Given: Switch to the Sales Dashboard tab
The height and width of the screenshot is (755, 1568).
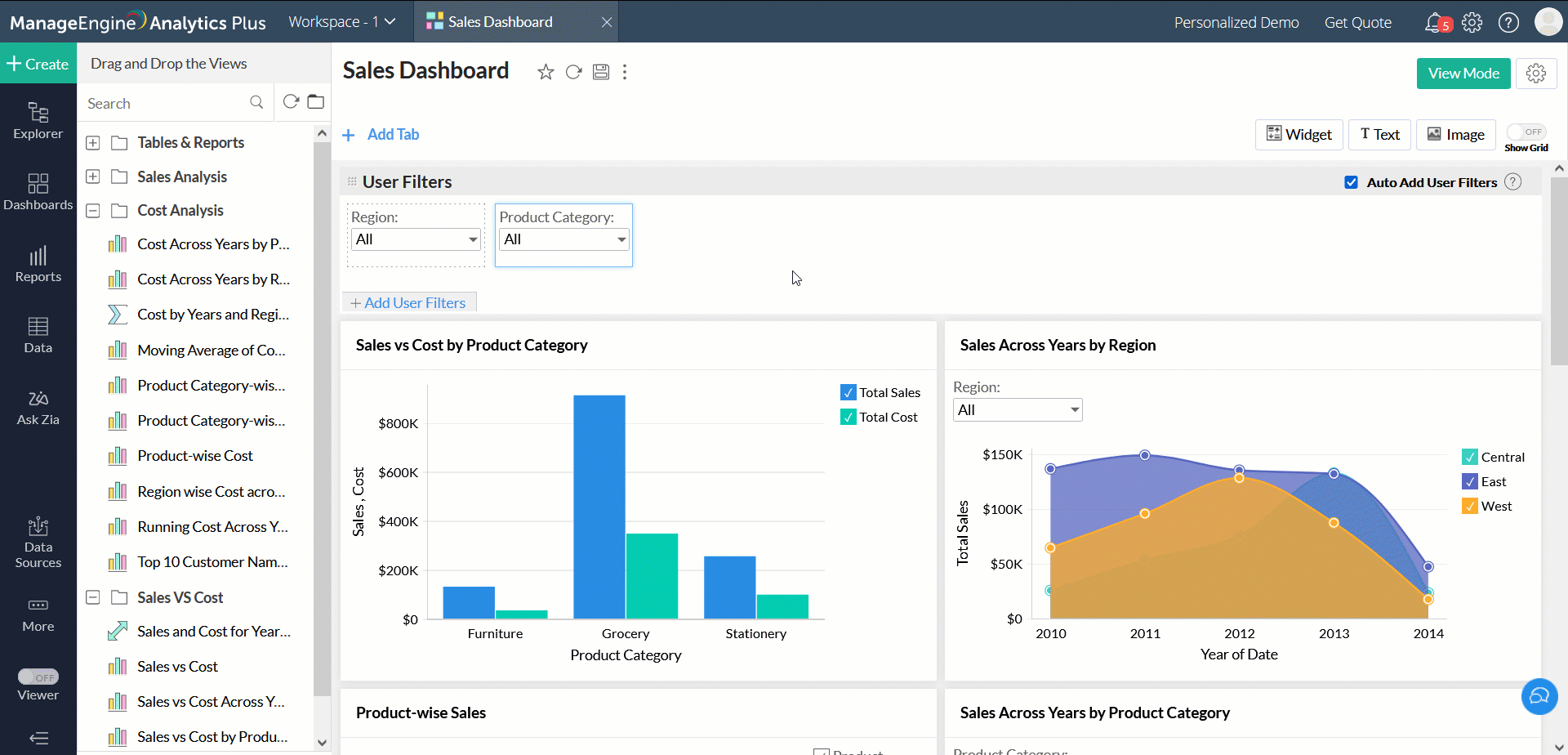Looking at the screenshot, I should pyautogui.click(x=500, y=22).
